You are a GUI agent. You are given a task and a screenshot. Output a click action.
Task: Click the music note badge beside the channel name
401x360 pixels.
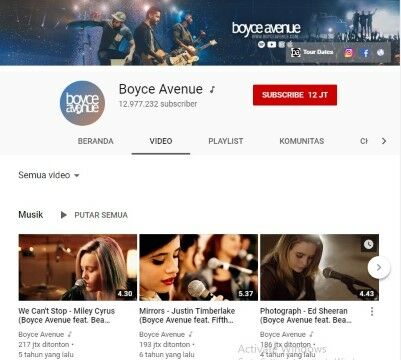212,90
